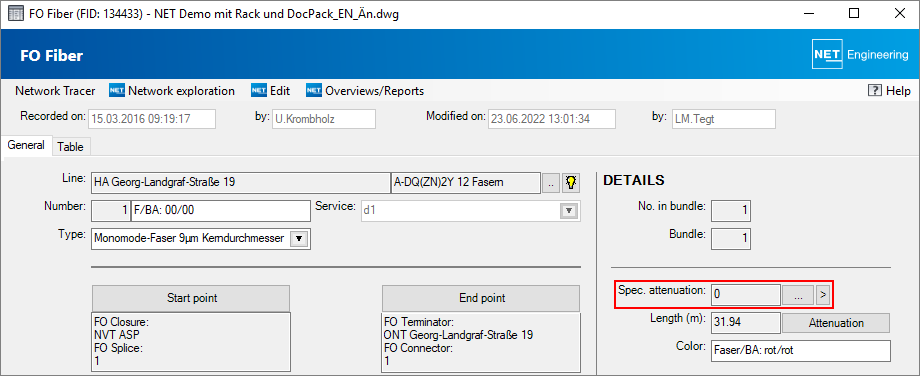
Task: Click the Start point details box NVT ASP
Action: tap(191, 343)
